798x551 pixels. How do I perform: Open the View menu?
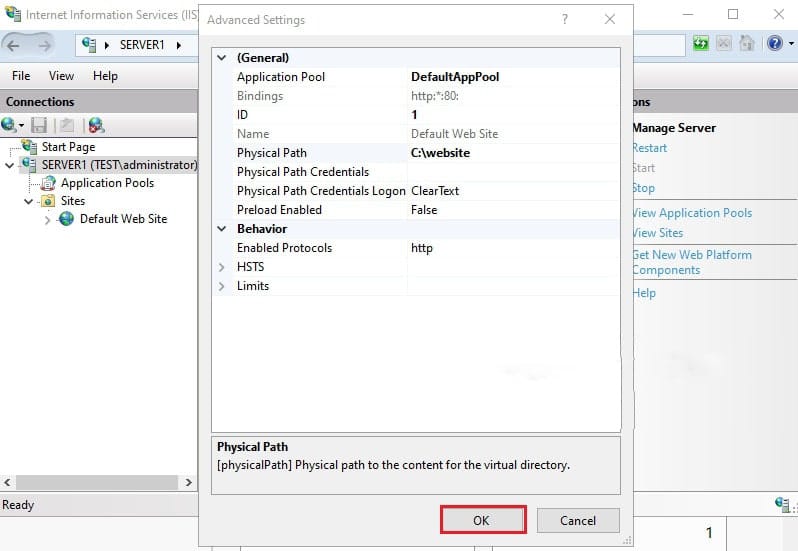point(62,76)
